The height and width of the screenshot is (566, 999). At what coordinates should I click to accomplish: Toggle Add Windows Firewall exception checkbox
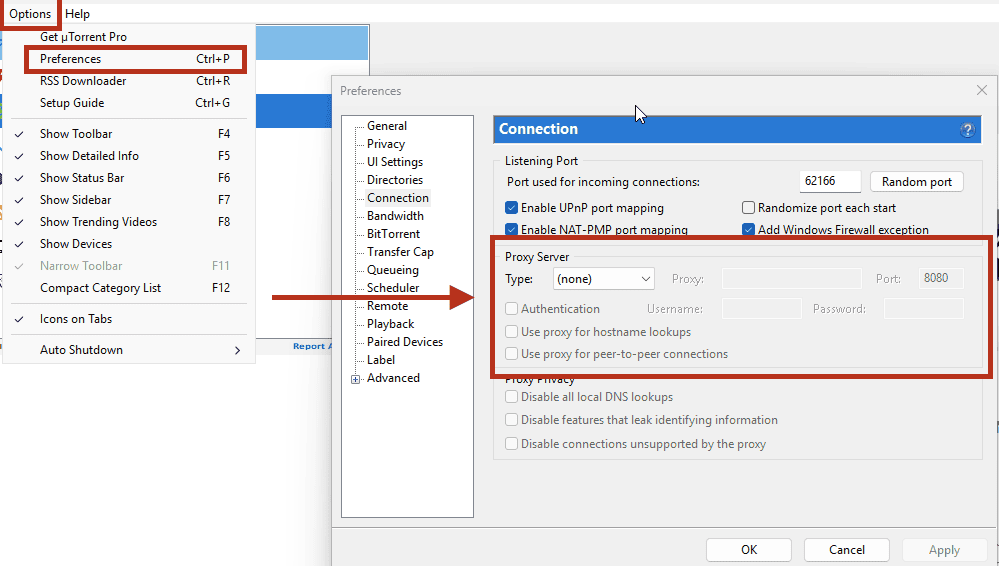[x=748, y=229]
